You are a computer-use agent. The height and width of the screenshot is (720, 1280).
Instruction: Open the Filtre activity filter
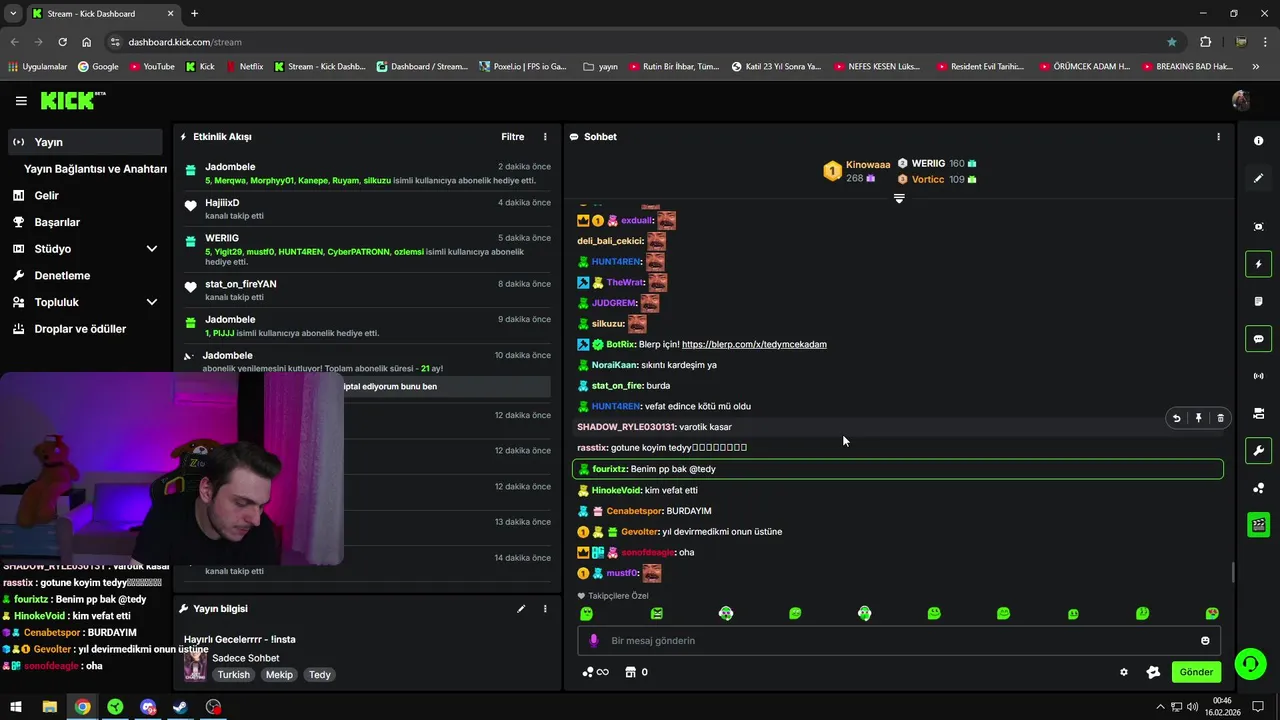pyautogui.click(x=512, y=136)
